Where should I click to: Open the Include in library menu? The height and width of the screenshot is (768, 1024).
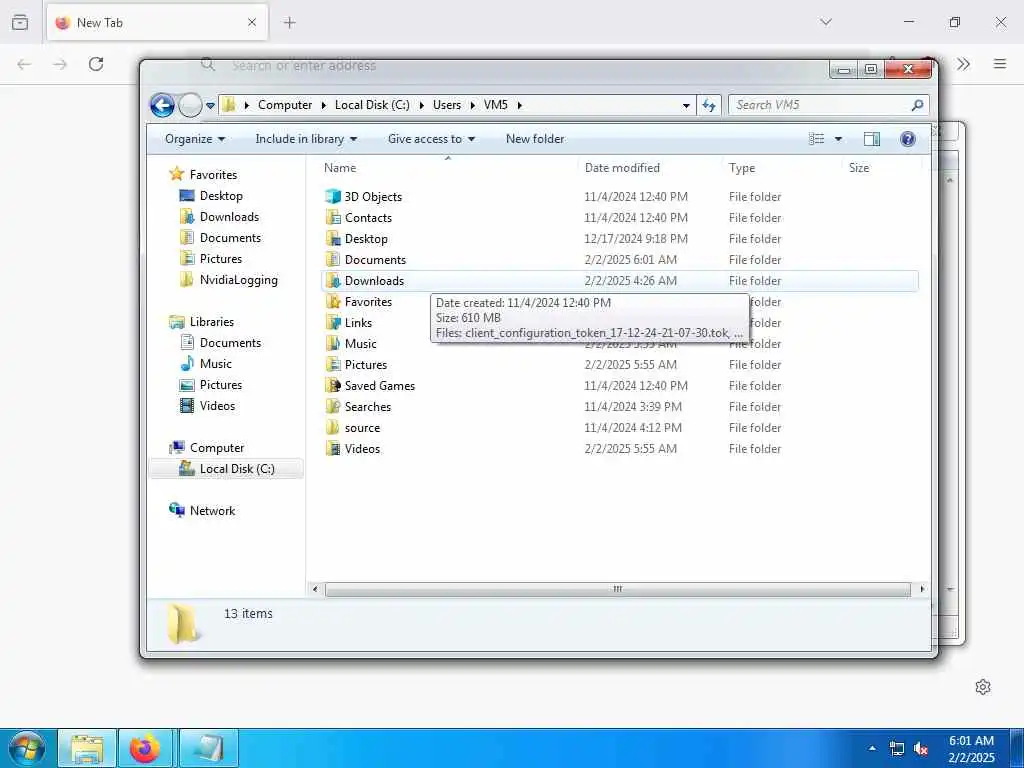(306, 138)
